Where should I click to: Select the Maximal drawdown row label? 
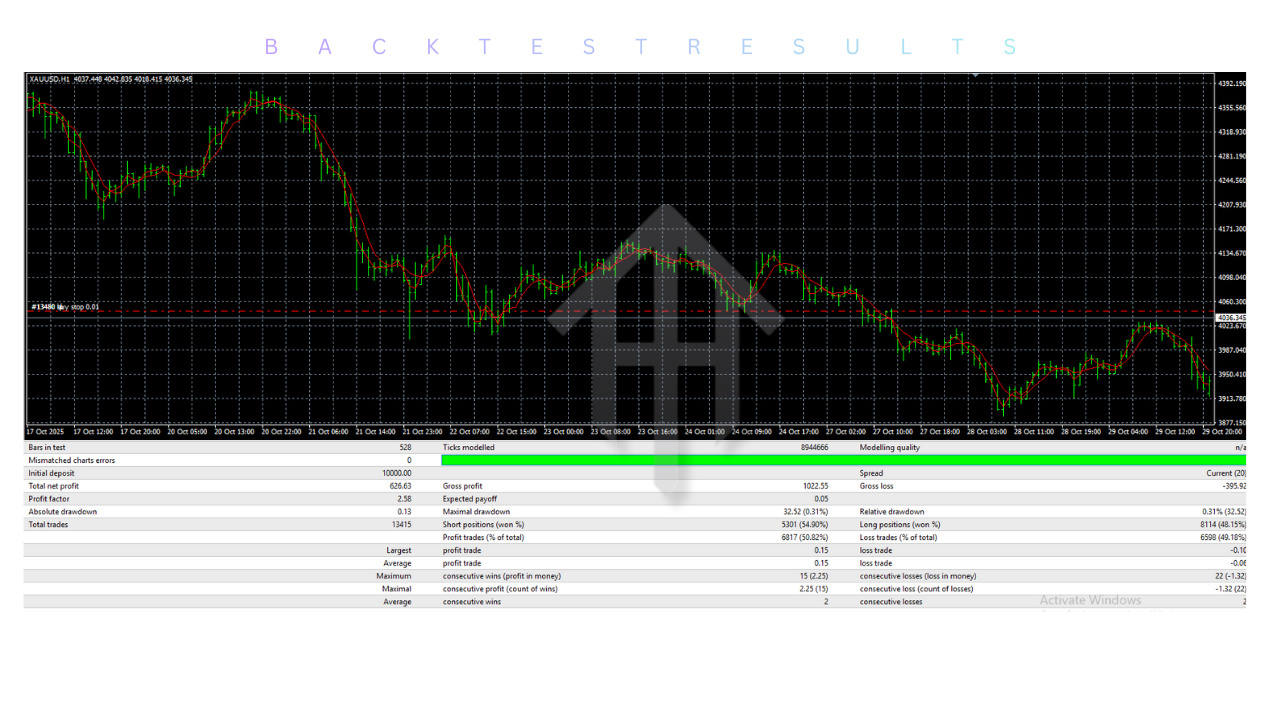476,512
